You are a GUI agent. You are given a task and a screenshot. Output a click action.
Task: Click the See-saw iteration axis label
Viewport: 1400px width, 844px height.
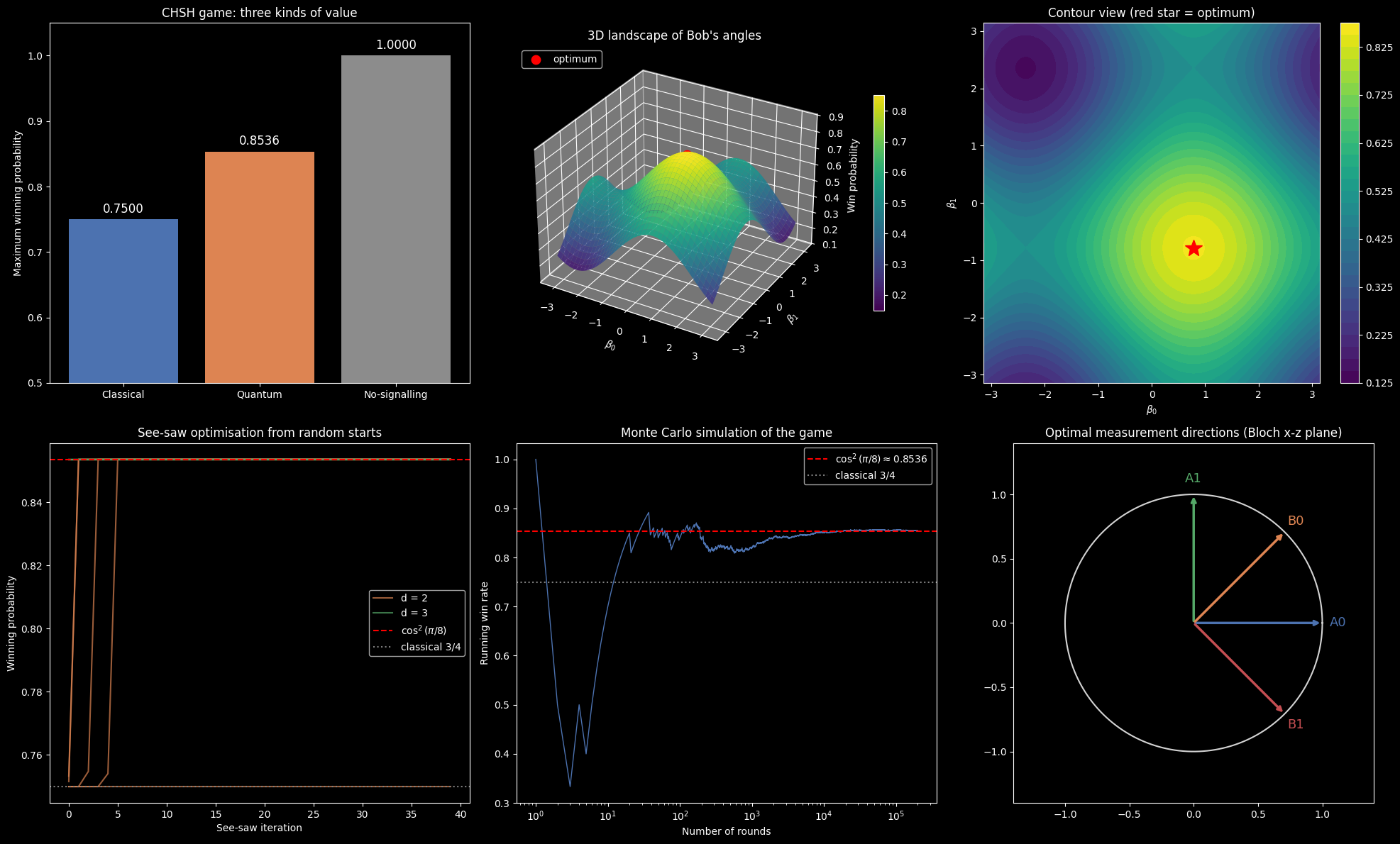(260, 828)
